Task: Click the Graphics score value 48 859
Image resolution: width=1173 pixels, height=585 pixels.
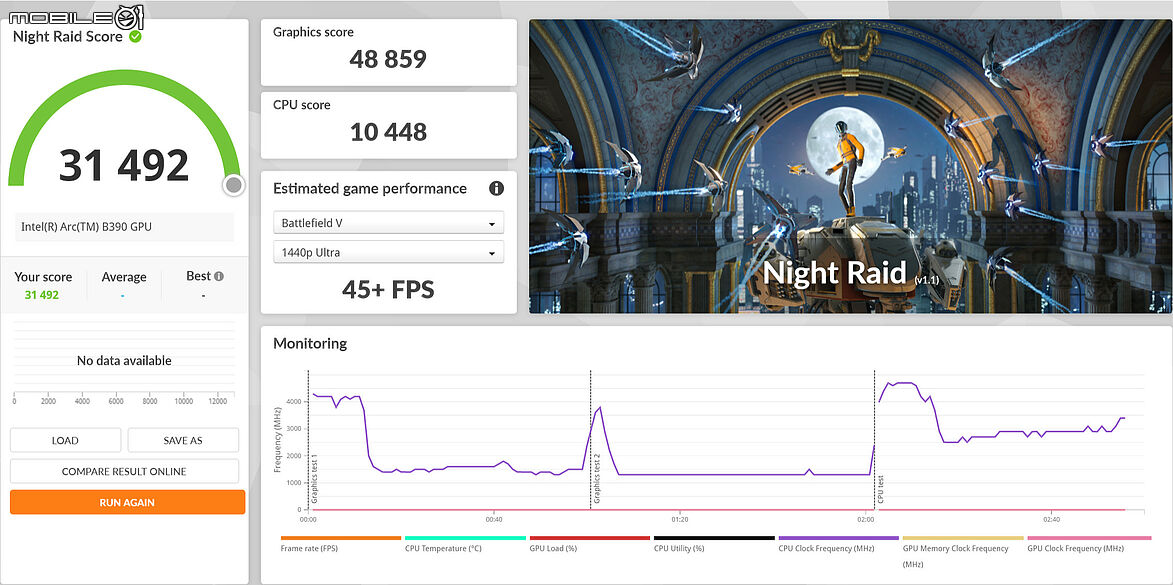Action: tap(388, 59)
